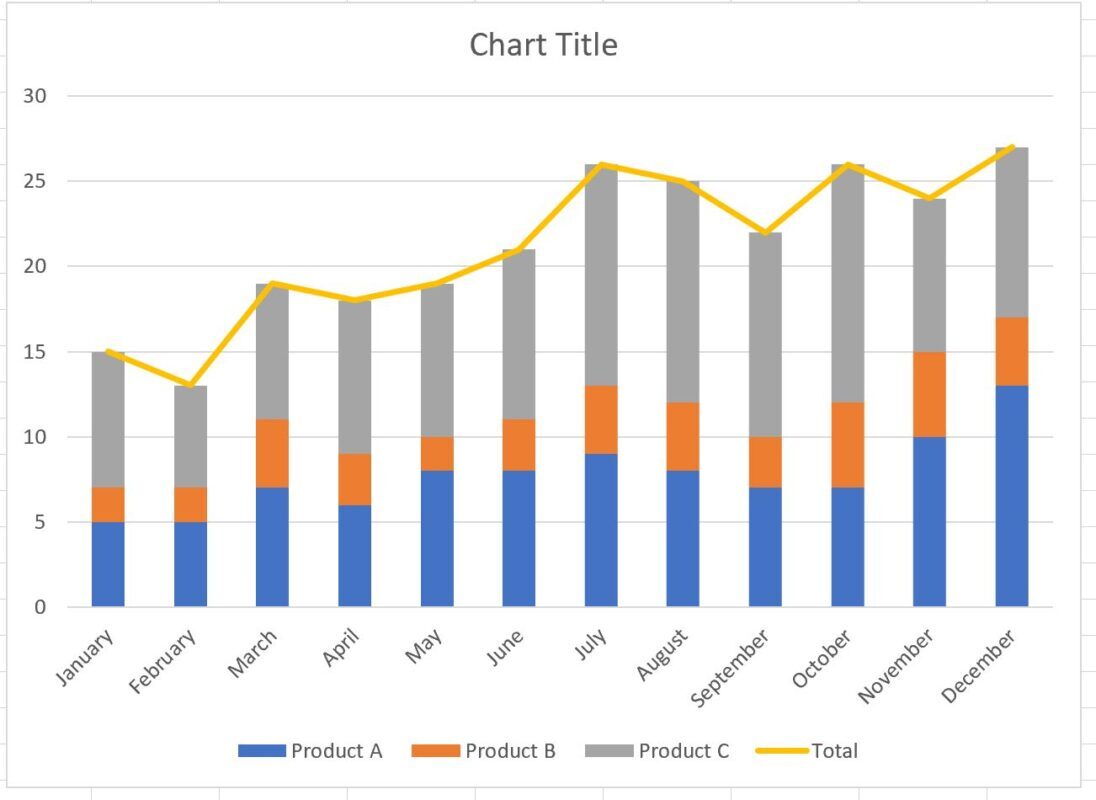Click the Total line point above February

coord(190,385)
